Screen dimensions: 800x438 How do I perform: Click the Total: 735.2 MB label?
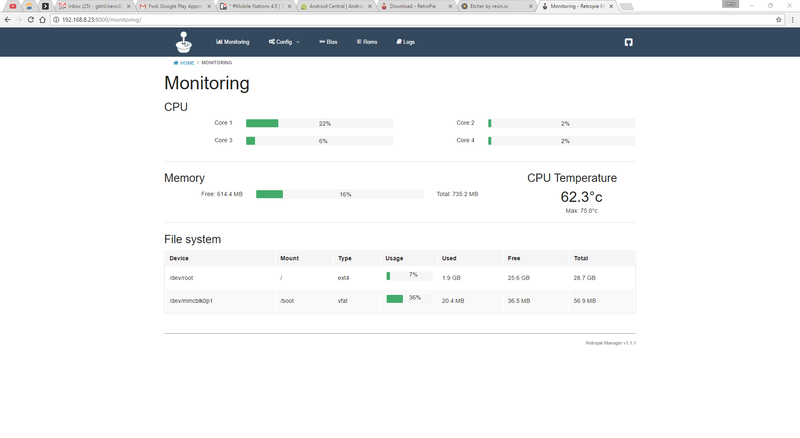[x=457, y=194]
